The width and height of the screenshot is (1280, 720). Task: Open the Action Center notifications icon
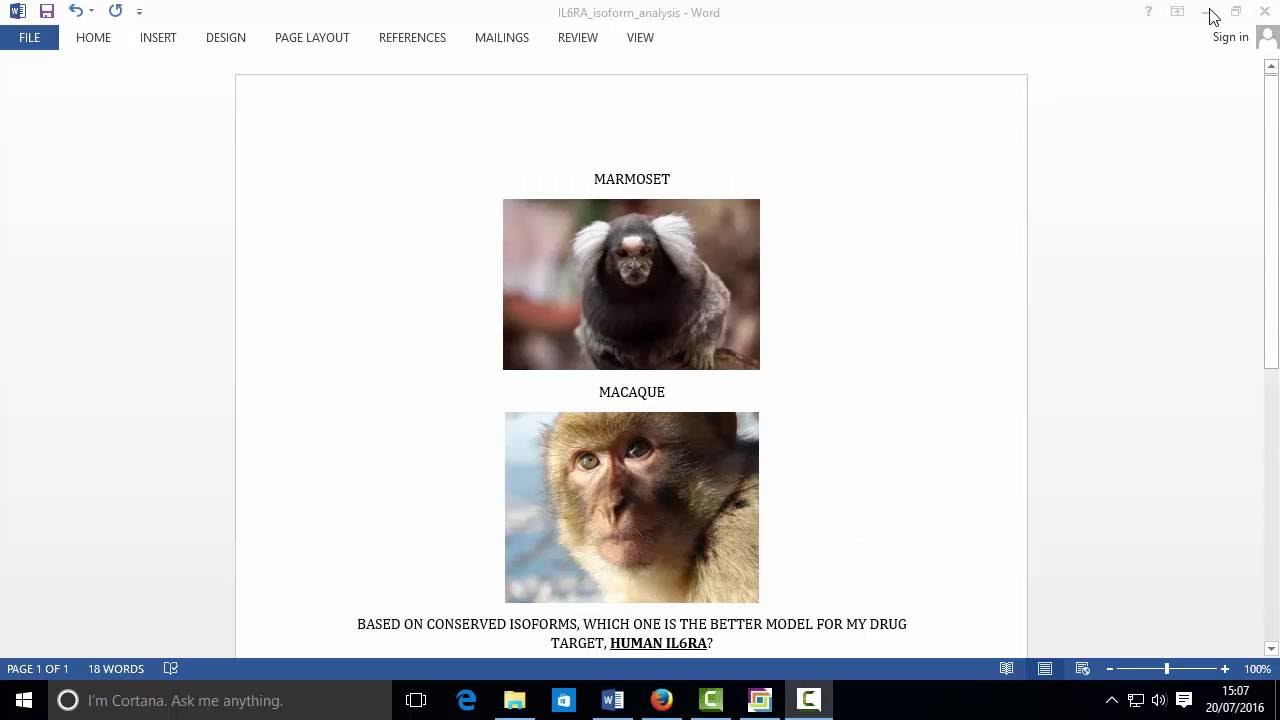(x=1184, y=700)
